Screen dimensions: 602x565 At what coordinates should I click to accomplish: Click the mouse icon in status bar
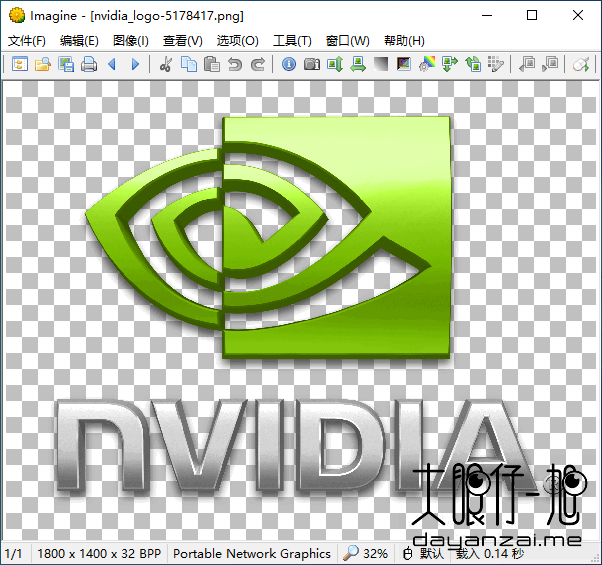408,553
